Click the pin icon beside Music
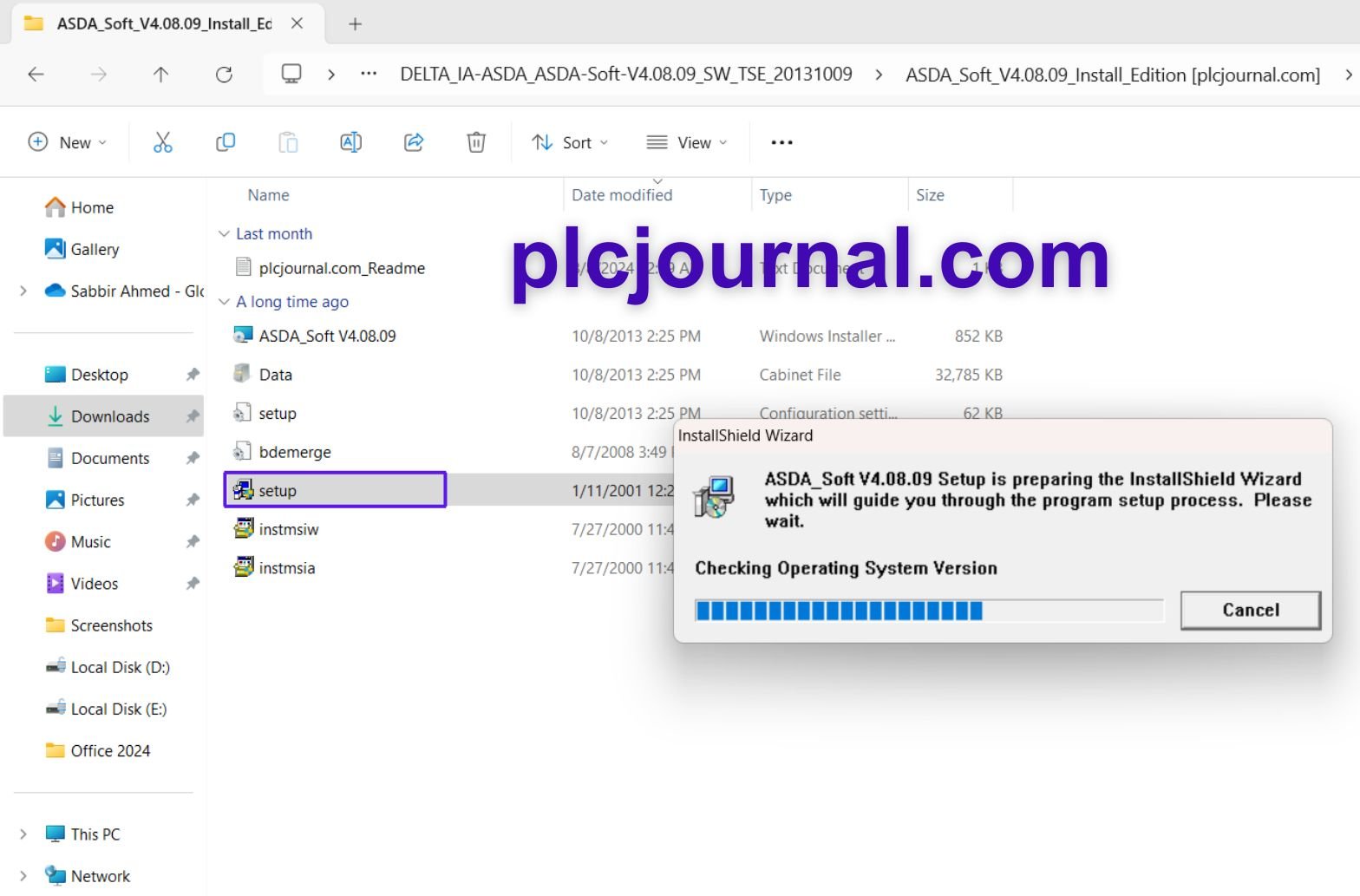This screenshot has height=896, width=1360. 192,541
